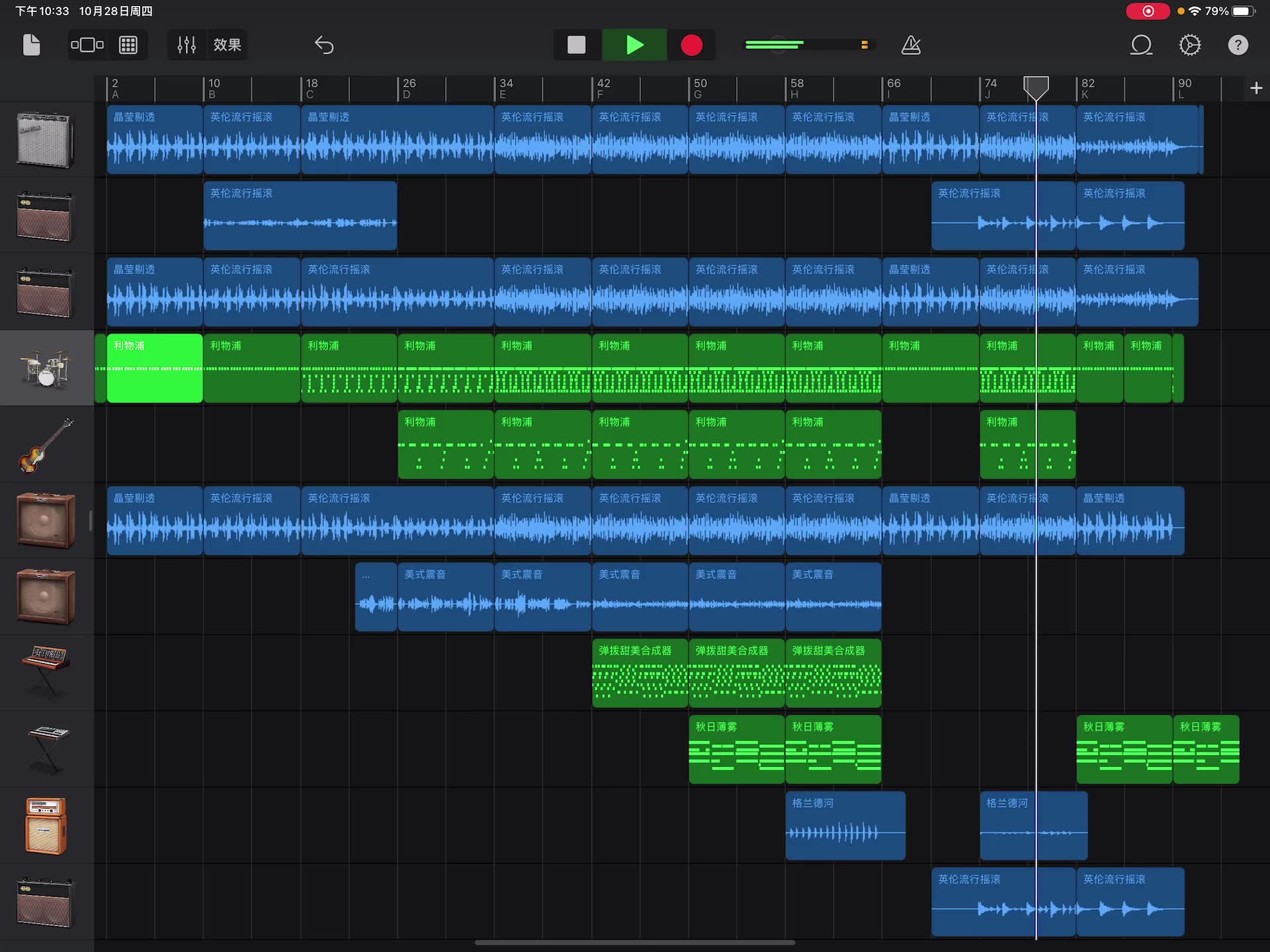This screenshot has width=1270, height=952.
Task: Open the track controls mixer sliders
Action: click(187, 45)
